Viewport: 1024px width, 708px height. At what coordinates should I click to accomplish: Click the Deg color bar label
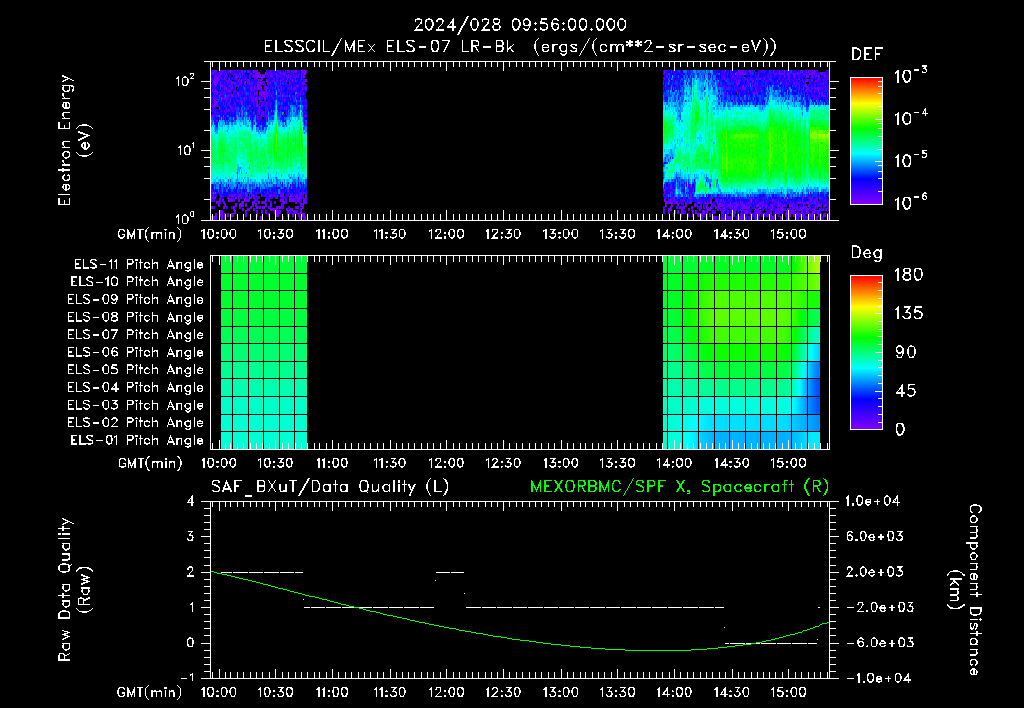[867, 253]
